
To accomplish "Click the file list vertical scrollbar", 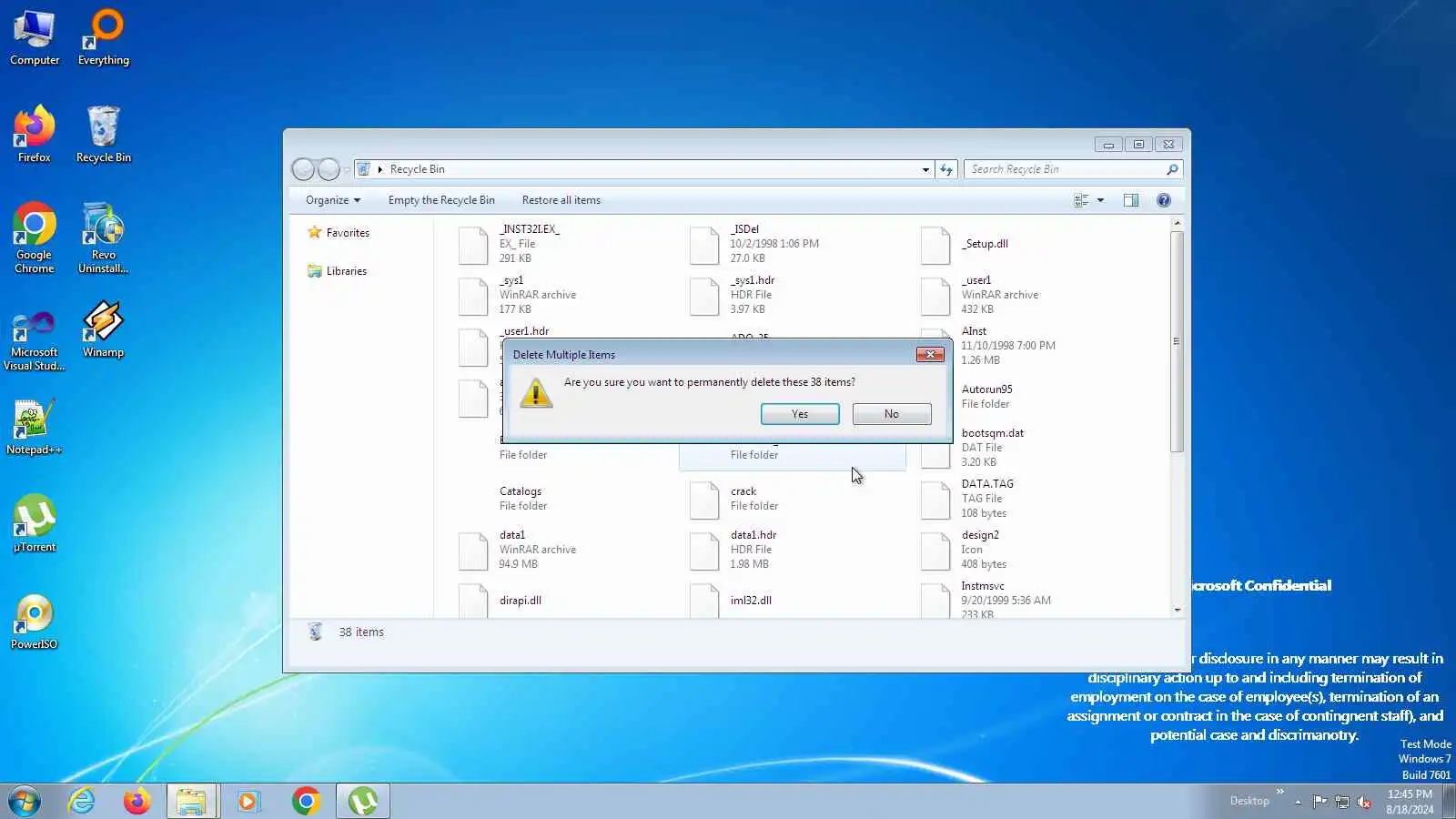I will pos(1177,341).
